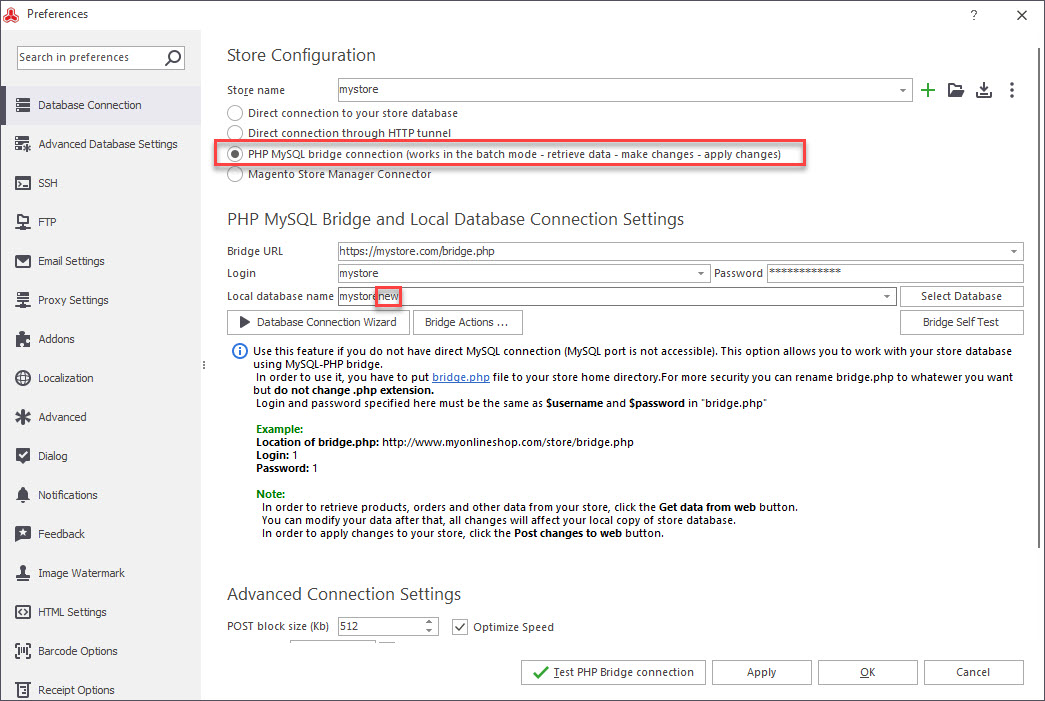Click the vertical scrollbar of settings pane
The width and height of the screenshot is (1045, 701).
tap(1039, 297)
